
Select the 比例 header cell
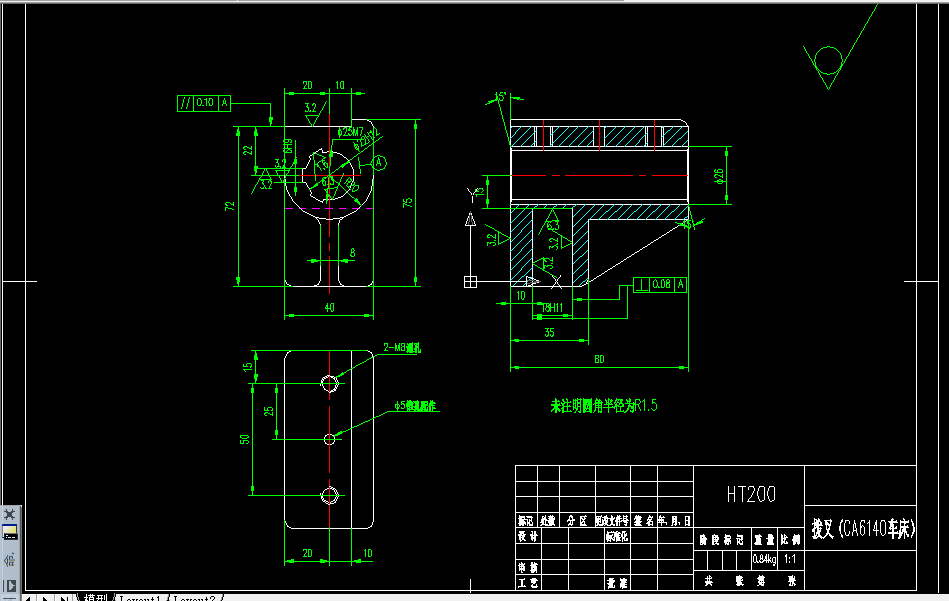click(790, 539)
